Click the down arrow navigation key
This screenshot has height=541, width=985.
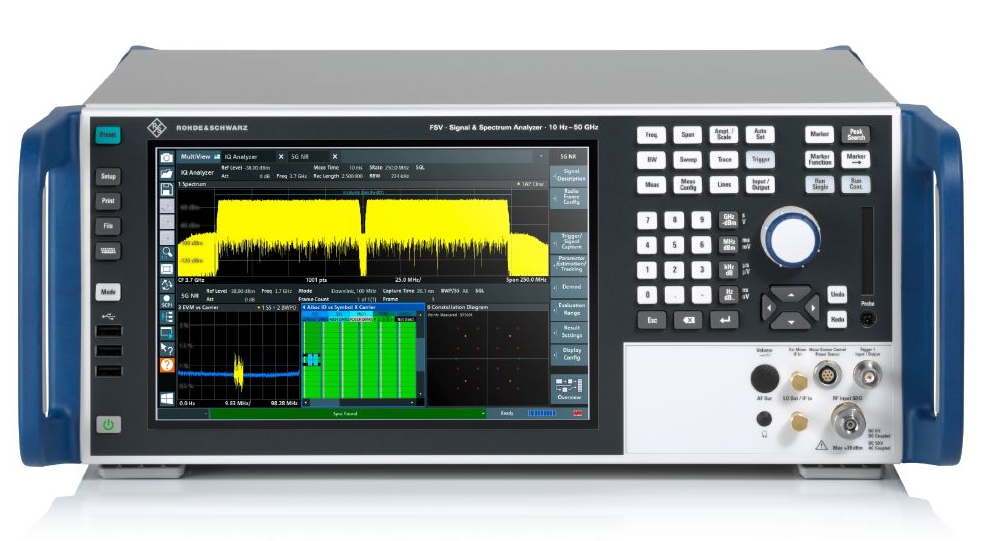click(790, 322)
